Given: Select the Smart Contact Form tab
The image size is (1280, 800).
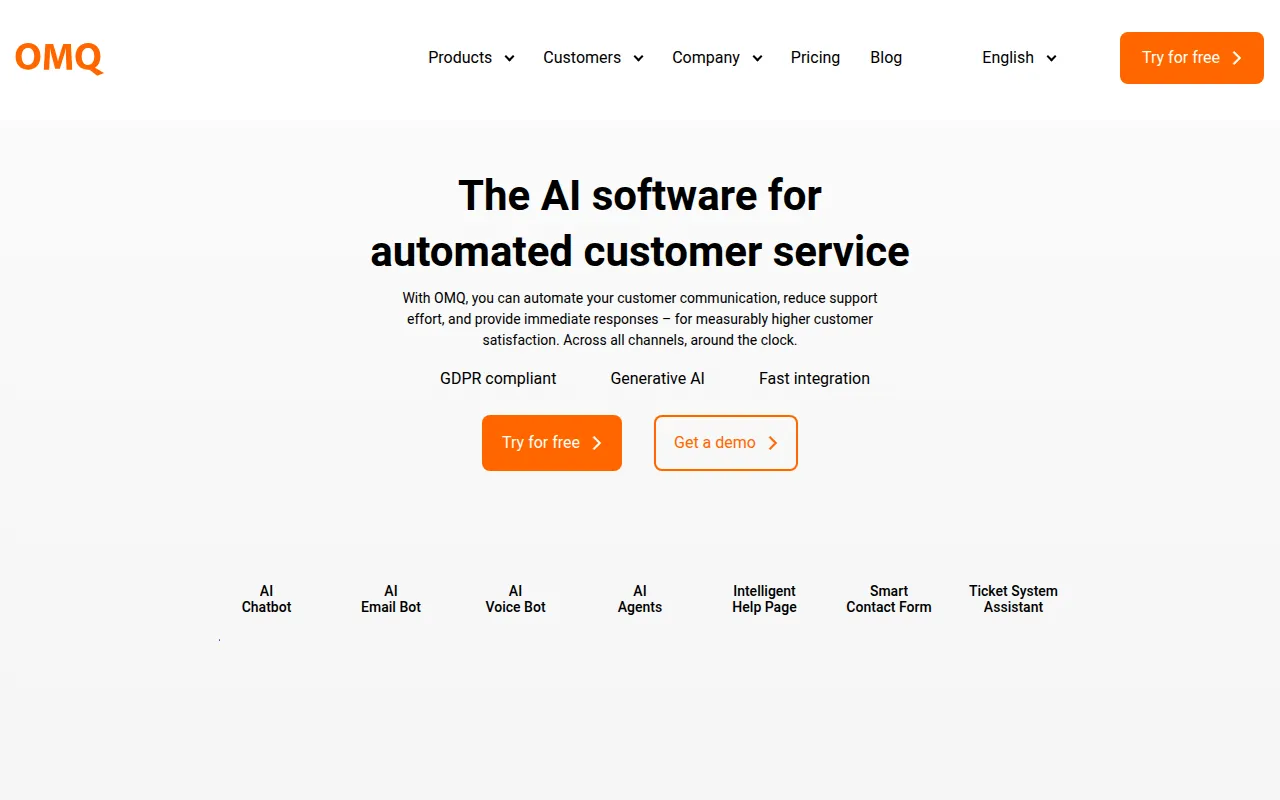Looking at the screenshot, I should click(x=889, y=599).
